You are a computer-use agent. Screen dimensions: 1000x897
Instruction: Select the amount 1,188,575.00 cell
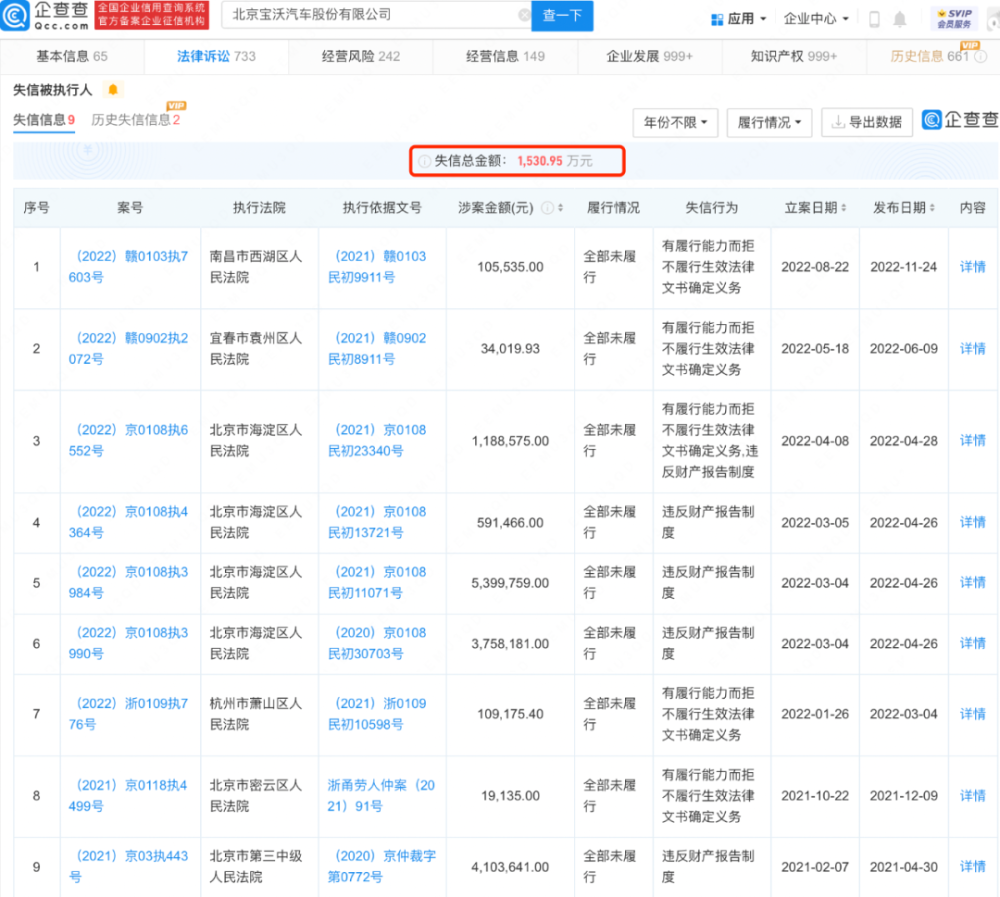click(x=510, y=441)
